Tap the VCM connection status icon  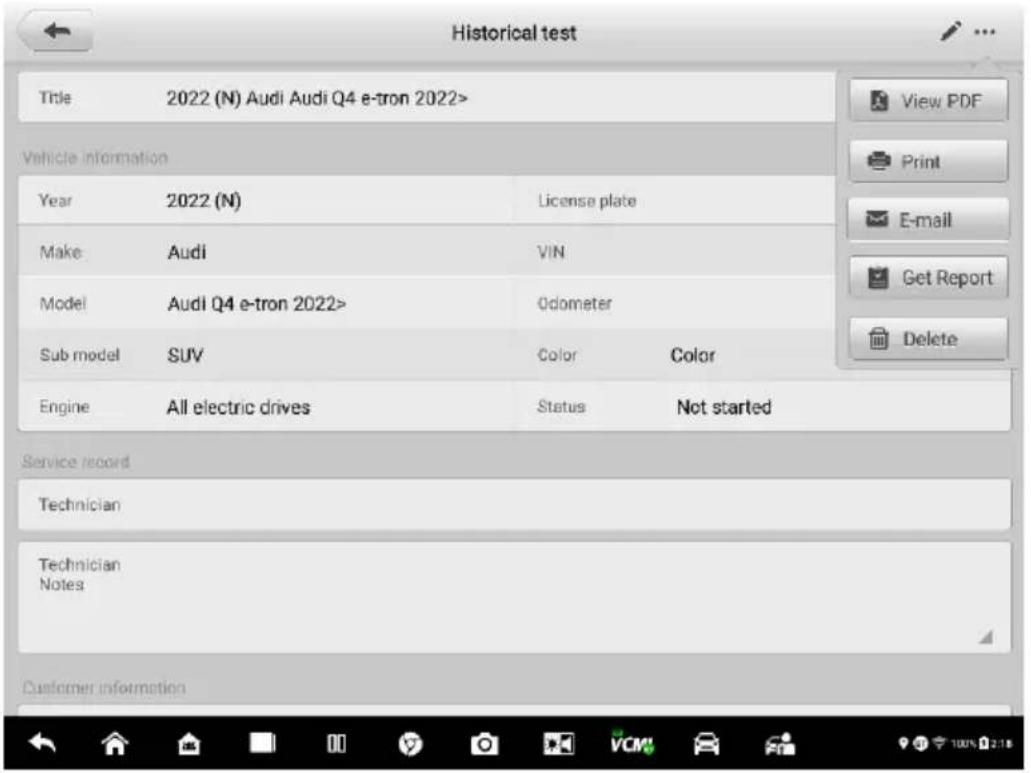pos(632,743)
